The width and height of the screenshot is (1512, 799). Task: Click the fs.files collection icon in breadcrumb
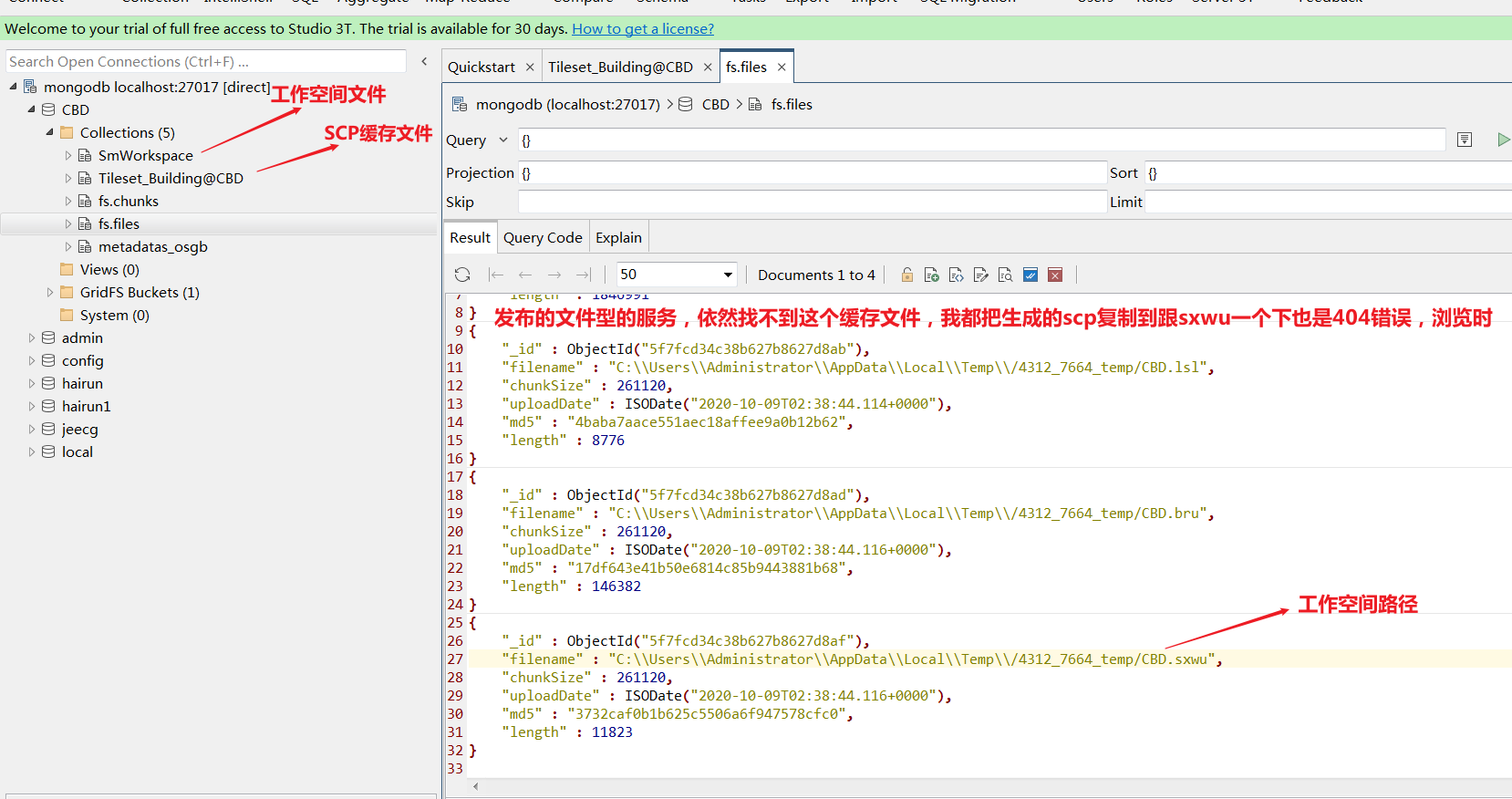click(755, 104)
